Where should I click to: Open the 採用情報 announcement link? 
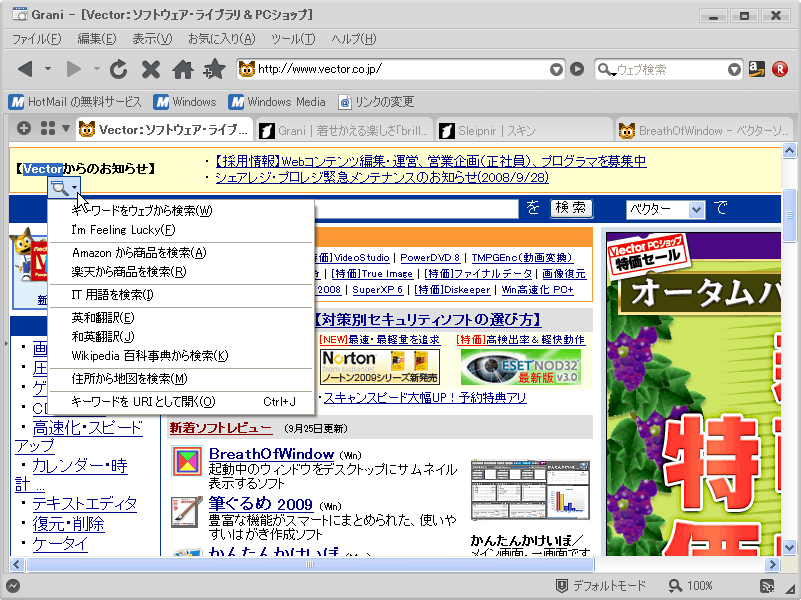point(431,161)
